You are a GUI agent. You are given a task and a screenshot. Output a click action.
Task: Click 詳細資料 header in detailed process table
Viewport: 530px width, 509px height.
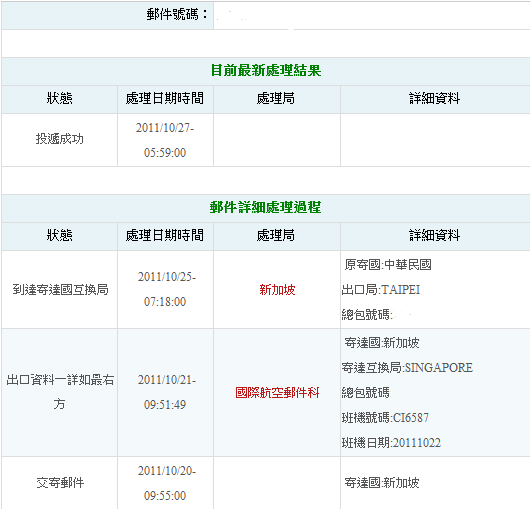[434, 235]
